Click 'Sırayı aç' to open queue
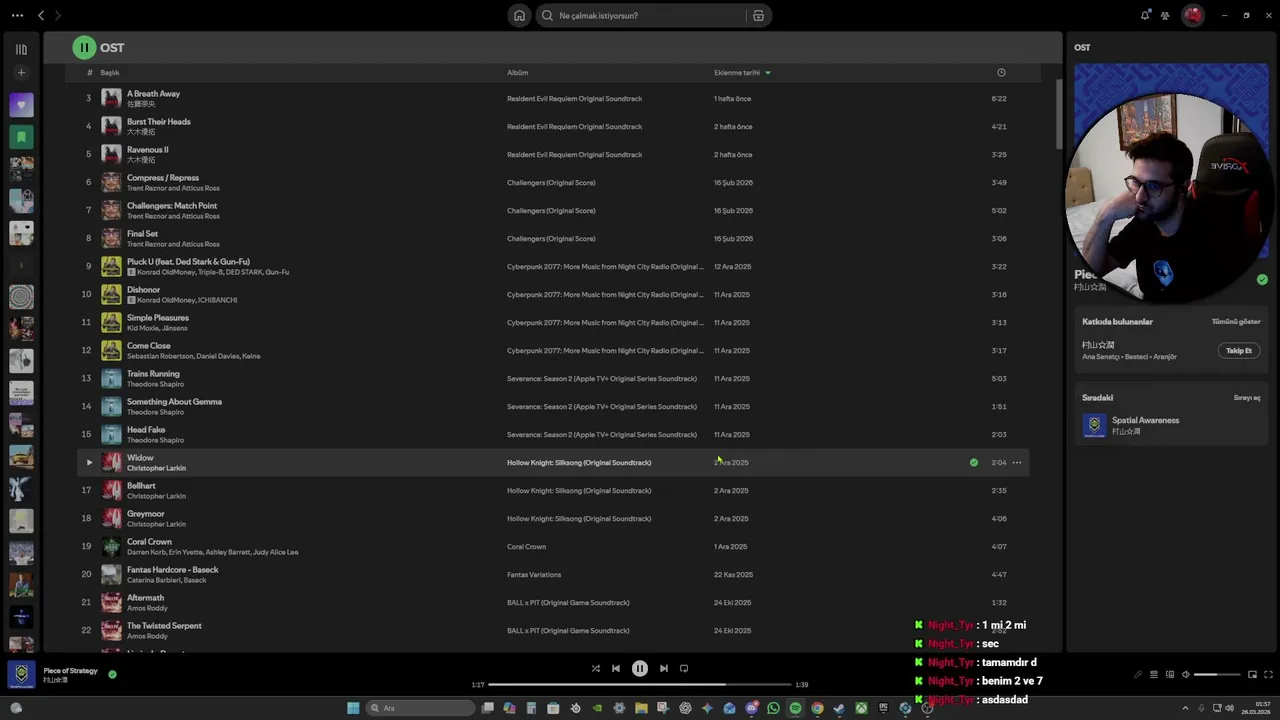 [1247, 397]
